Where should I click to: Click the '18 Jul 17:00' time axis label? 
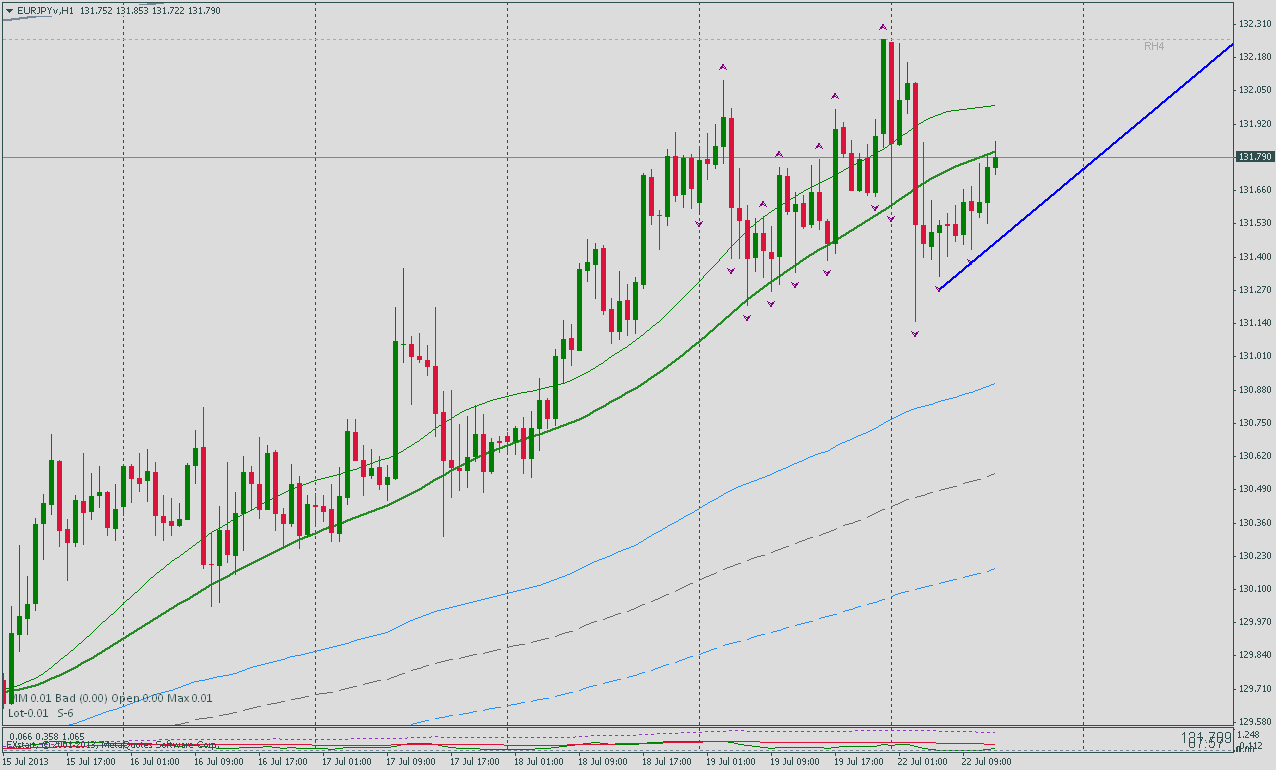click(x=667, y=761)
